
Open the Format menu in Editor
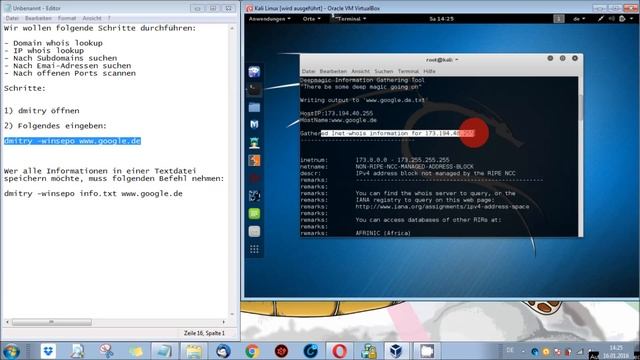coord(67,18)
